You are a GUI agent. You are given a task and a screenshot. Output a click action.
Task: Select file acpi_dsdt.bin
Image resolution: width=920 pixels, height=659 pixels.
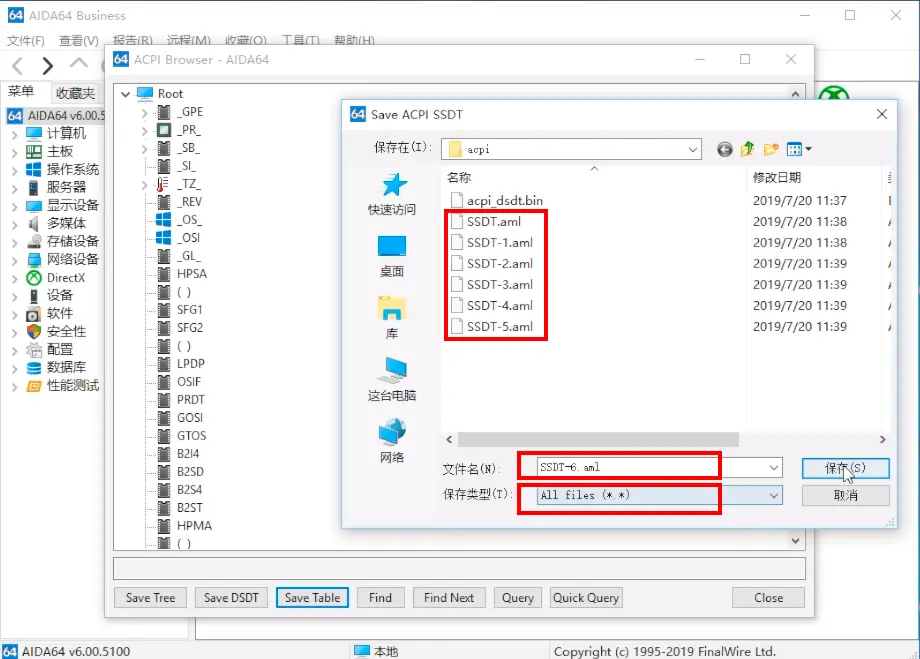click(496, 201)
